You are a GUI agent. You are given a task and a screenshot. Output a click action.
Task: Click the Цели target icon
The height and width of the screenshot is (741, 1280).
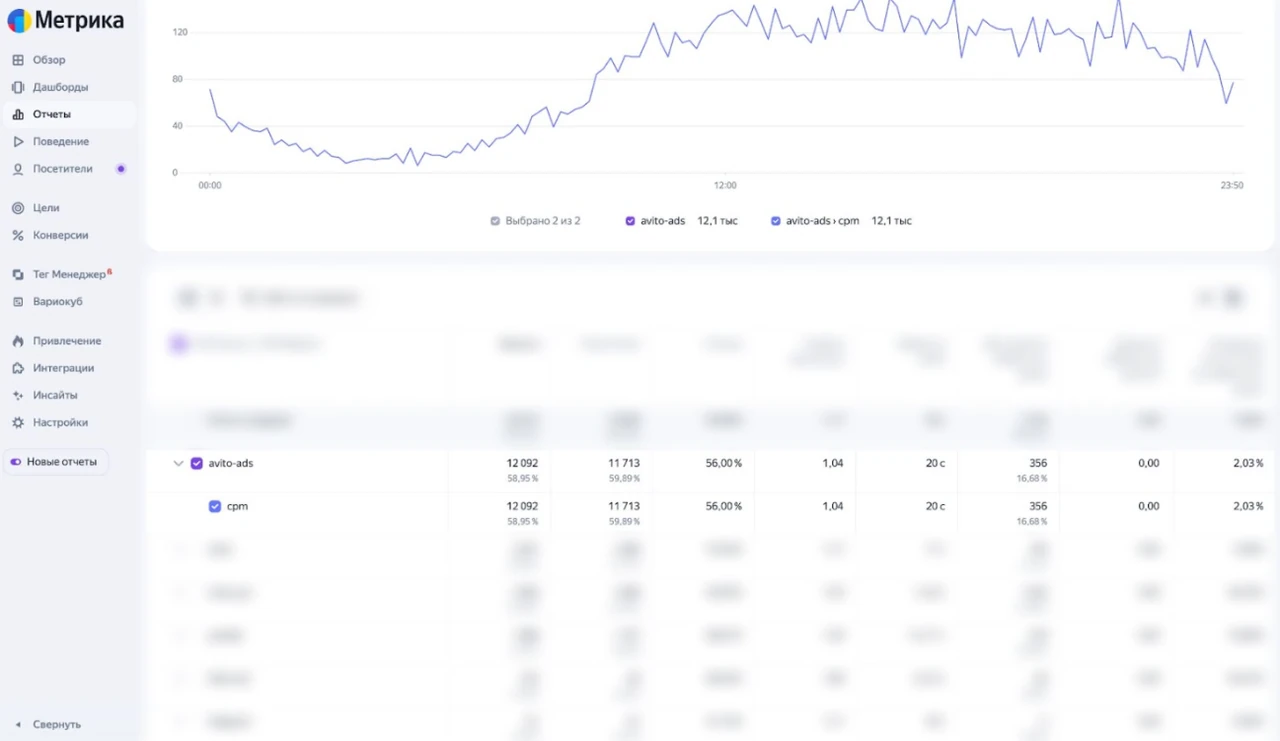tap(18, 208)
